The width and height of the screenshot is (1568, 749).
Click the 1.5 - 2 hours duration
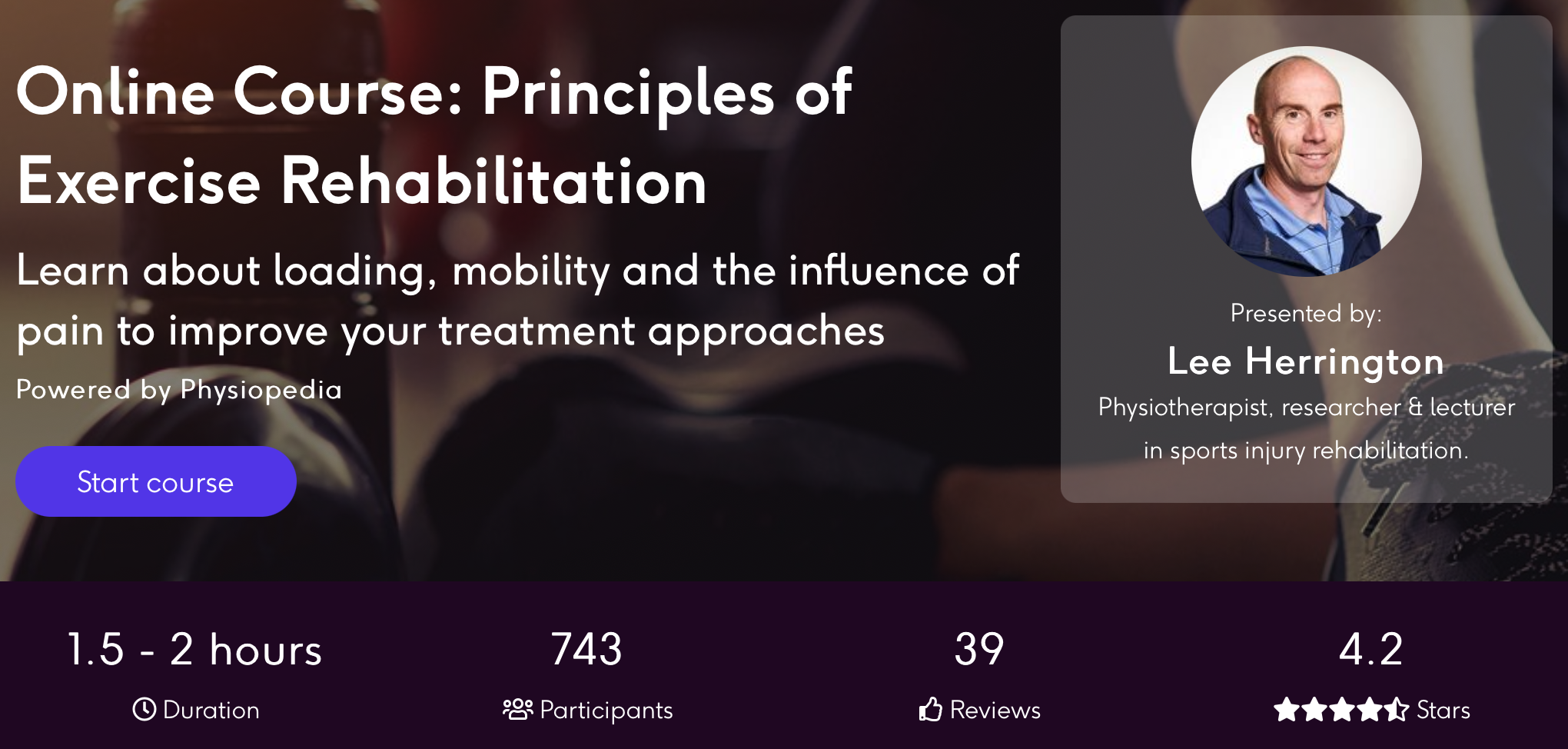tap(194, 649)
